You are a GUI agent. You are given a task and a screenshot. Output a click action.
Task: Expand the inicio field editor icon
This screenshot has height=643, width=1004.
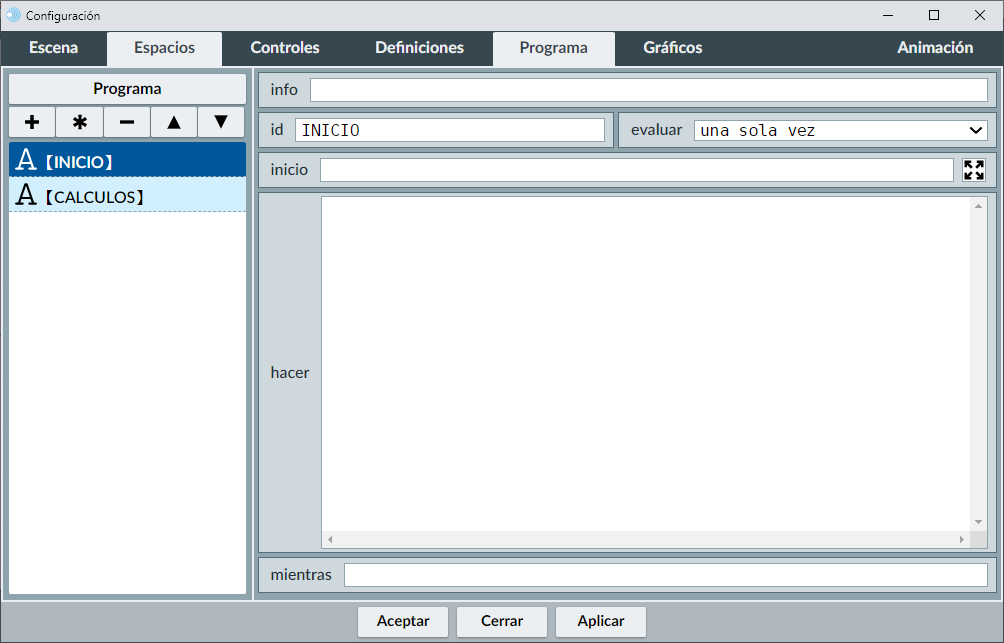pos(973,170)
